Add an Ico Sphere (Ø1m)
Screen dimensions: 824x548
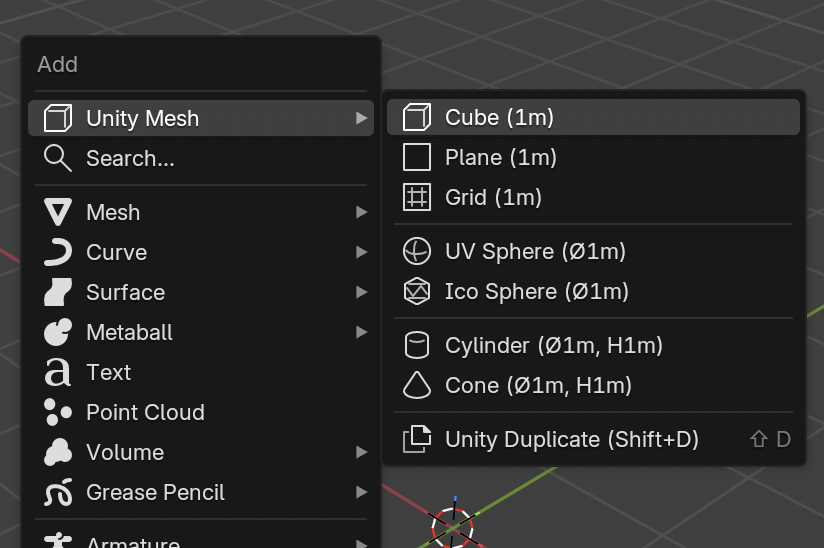(593, 291)
